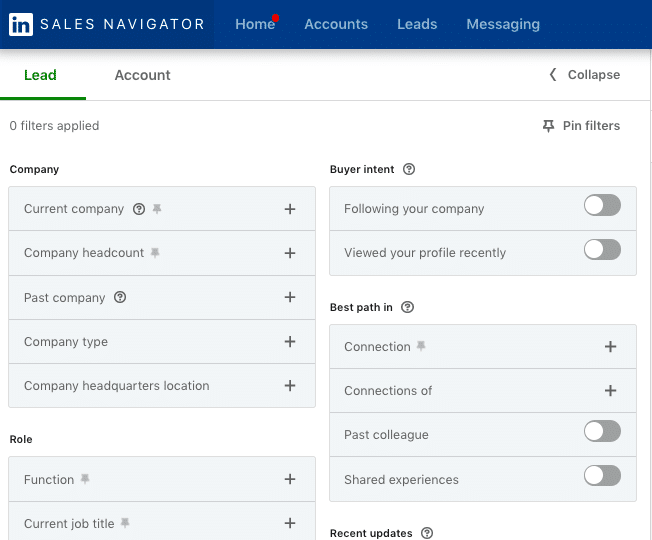Image resolution: width=652 pixels, height=540 pixels.
Task: Switch to the Account tab
Action: (143, 75)
